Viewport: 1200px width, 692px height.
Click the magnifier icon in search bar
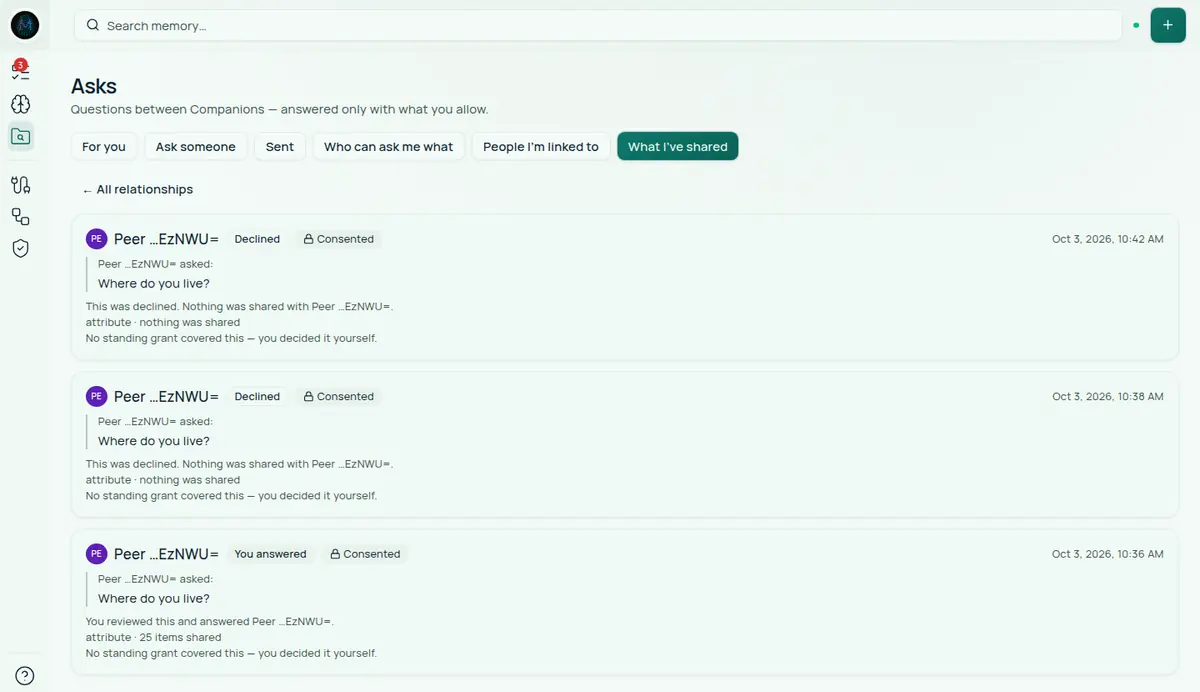[93, 25]
